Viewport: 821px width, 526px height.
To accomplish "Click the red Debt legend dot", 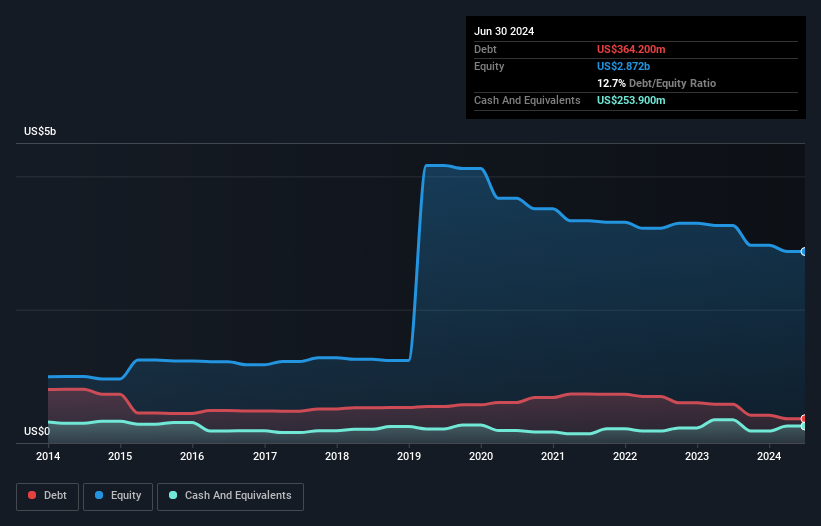I will [x=32, y=495].
